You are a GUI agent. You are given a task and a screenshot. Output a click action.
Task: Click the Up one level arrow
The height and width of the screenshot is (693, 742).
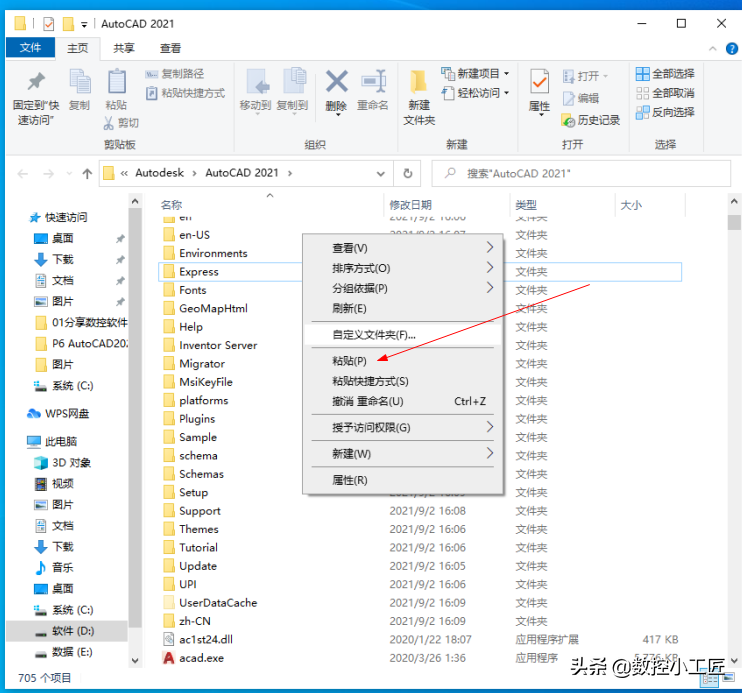click(x=87, y=174)
